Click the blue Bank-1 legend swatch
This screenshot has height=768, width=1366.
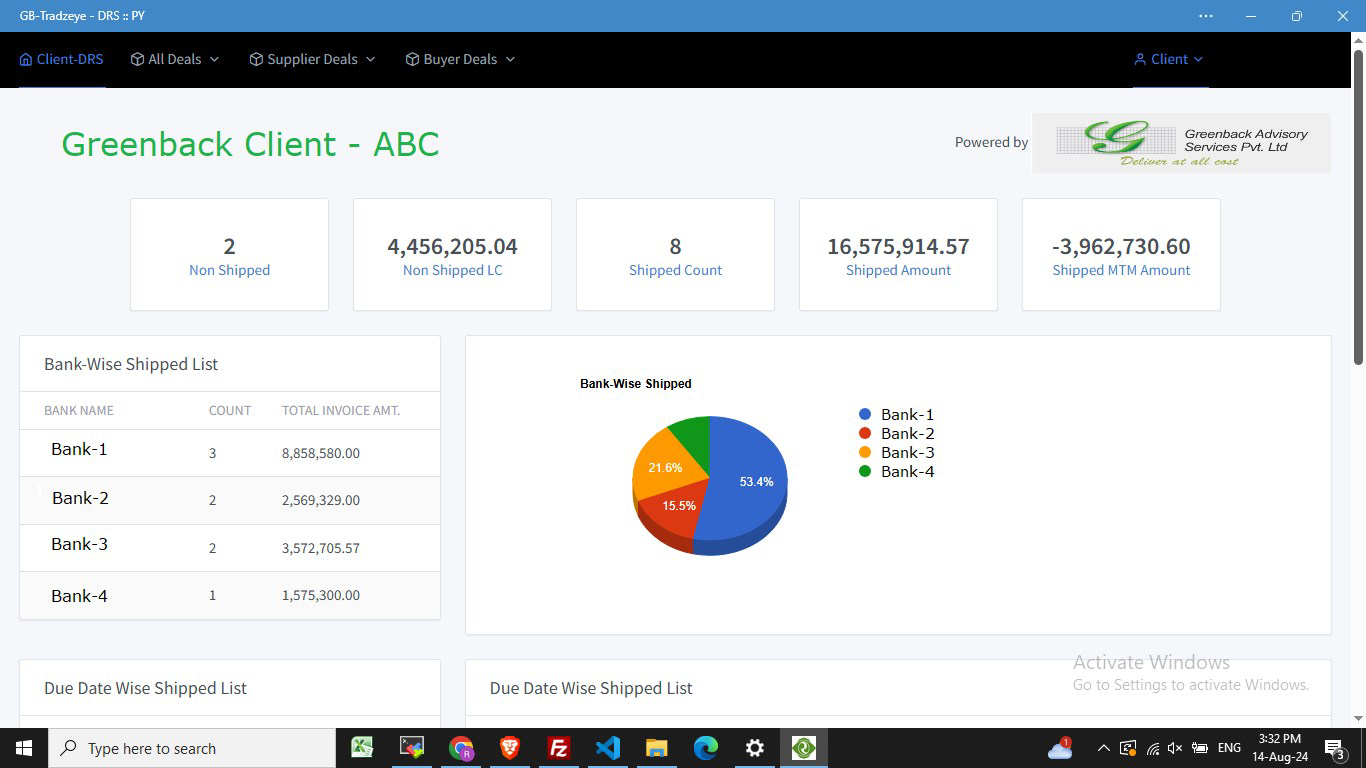(x=865, y=414)
